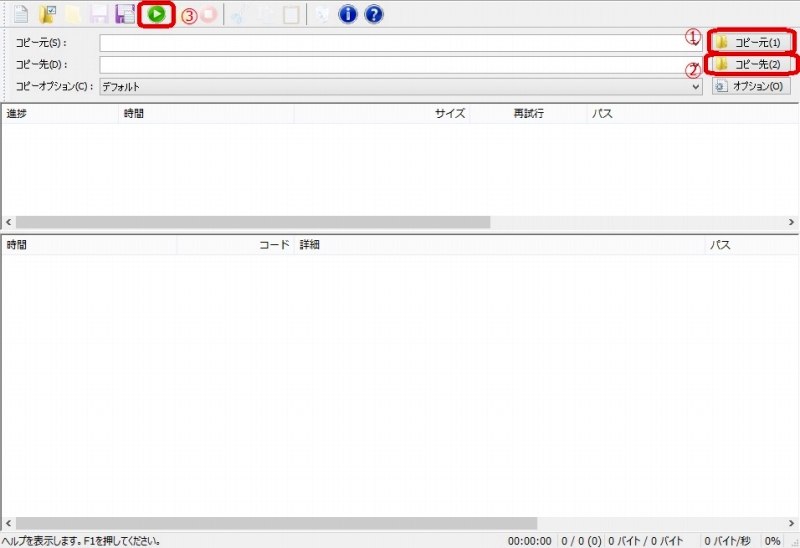Expand the コピーオプション dropdown showing デフォルト
The width and height of the screenshot is (800, 548).
coord(401,86)
